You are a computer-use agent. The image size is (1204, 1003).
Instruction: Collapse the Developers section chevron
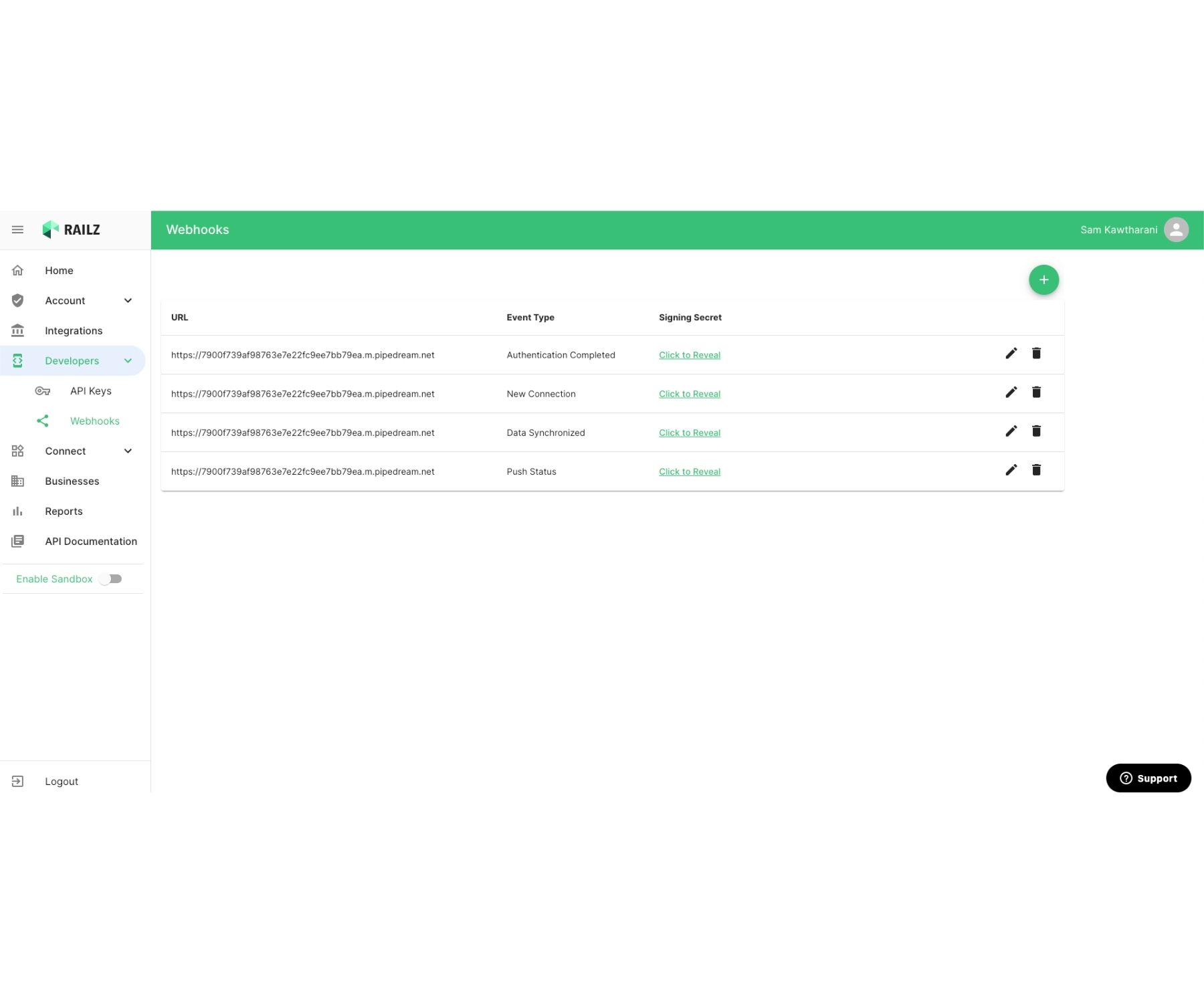pos(128,361)
